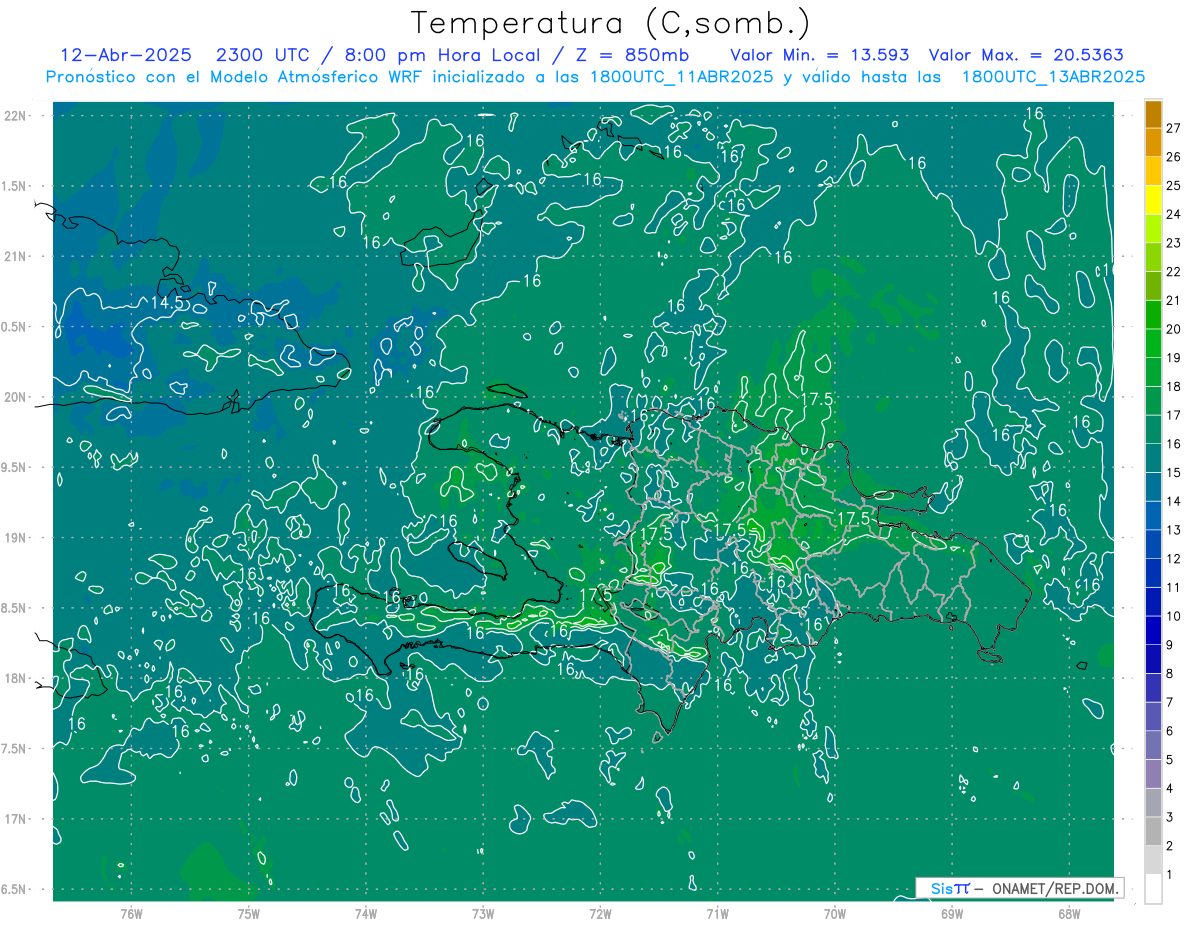The image size is (1200, 927).
Task: Select the date text '12-Abr-2025'
Action: 128,55
